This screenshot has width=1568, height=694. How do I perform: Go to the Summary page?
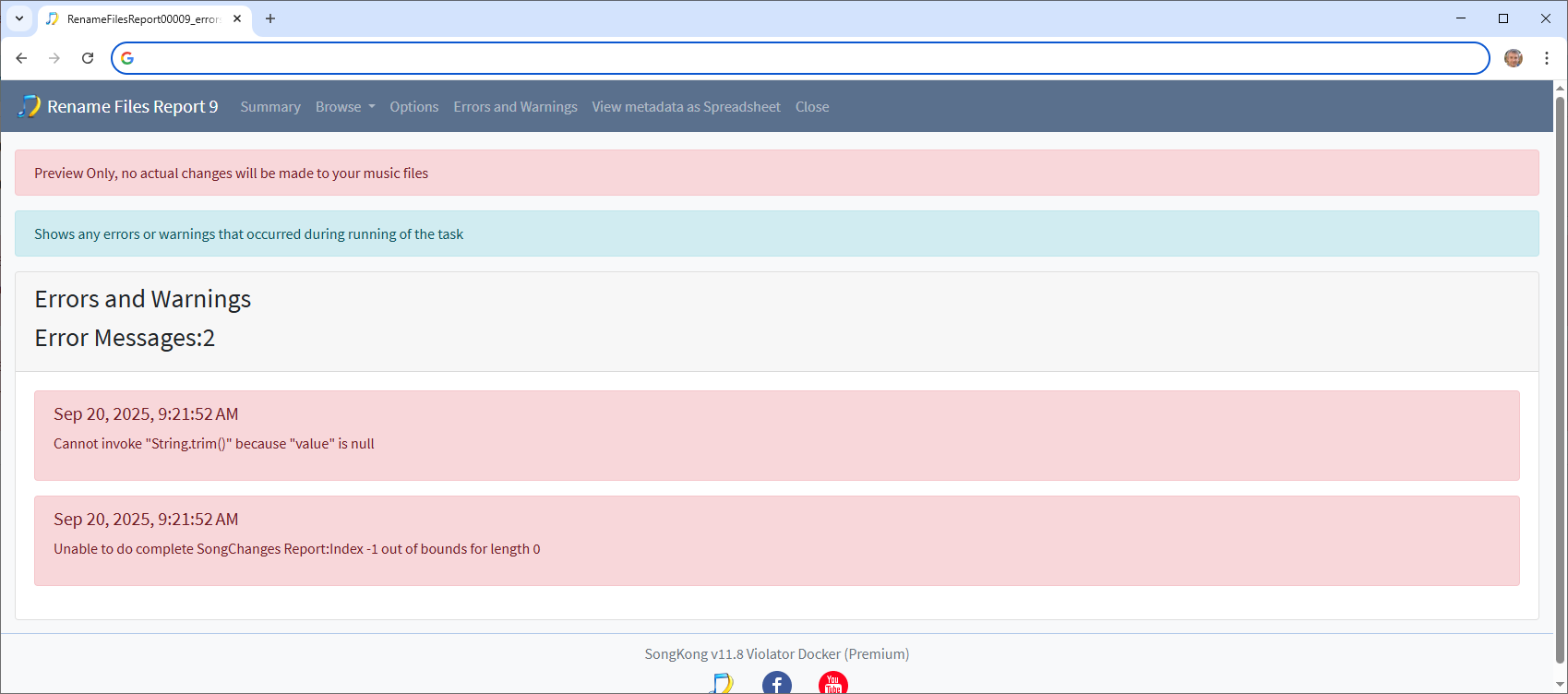pos(270,107)
